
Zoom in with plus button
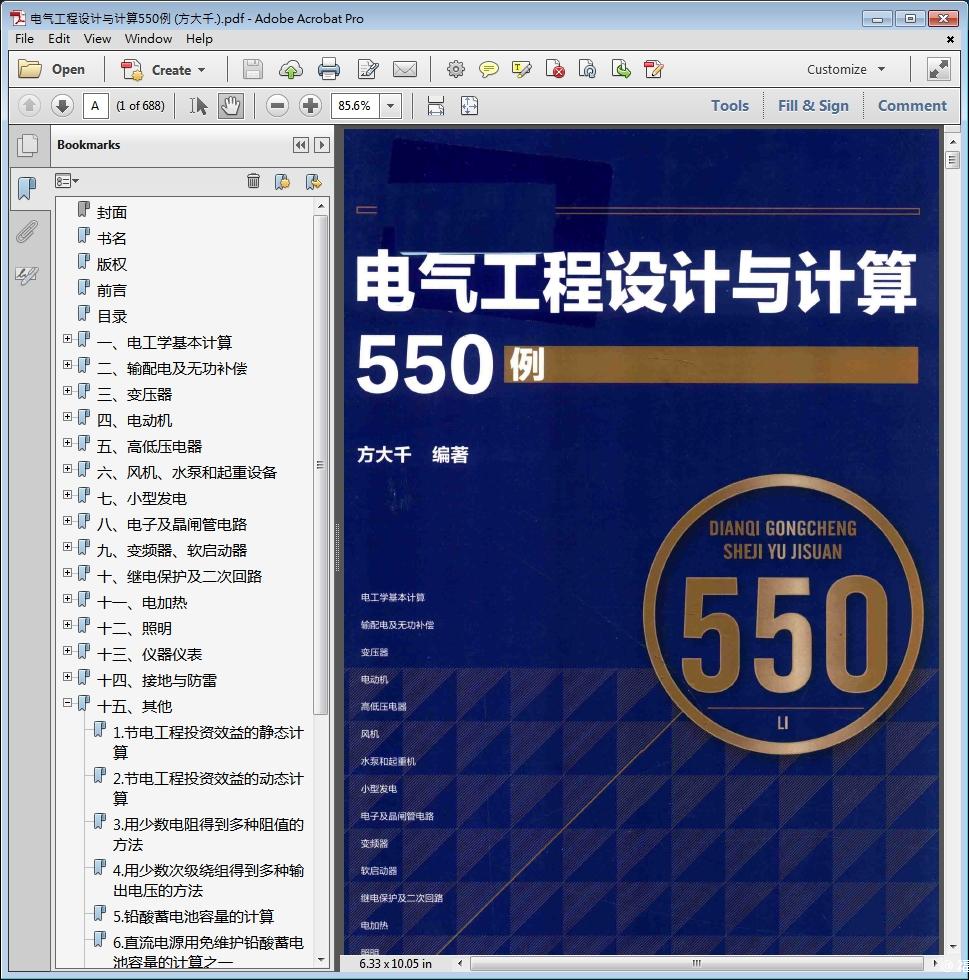[x=310, y=106]
